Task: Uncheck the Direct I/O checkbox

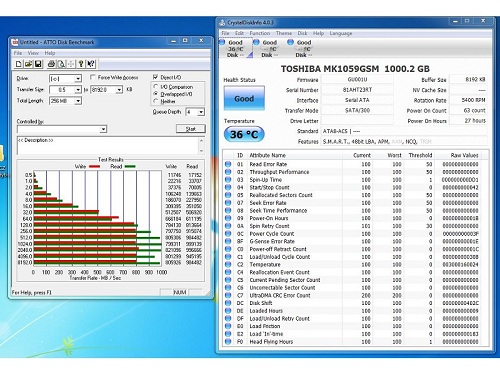Action: [x=155, y=77]
